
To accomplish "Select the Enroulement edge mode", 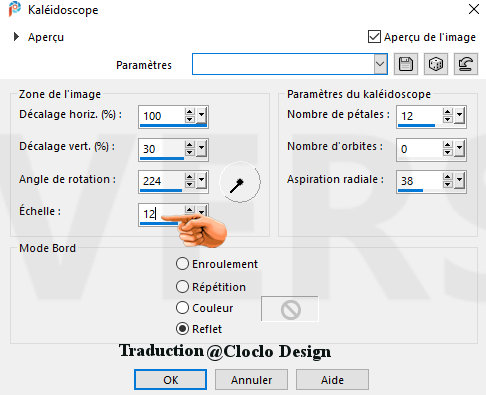I will click(x=182, y=264).
